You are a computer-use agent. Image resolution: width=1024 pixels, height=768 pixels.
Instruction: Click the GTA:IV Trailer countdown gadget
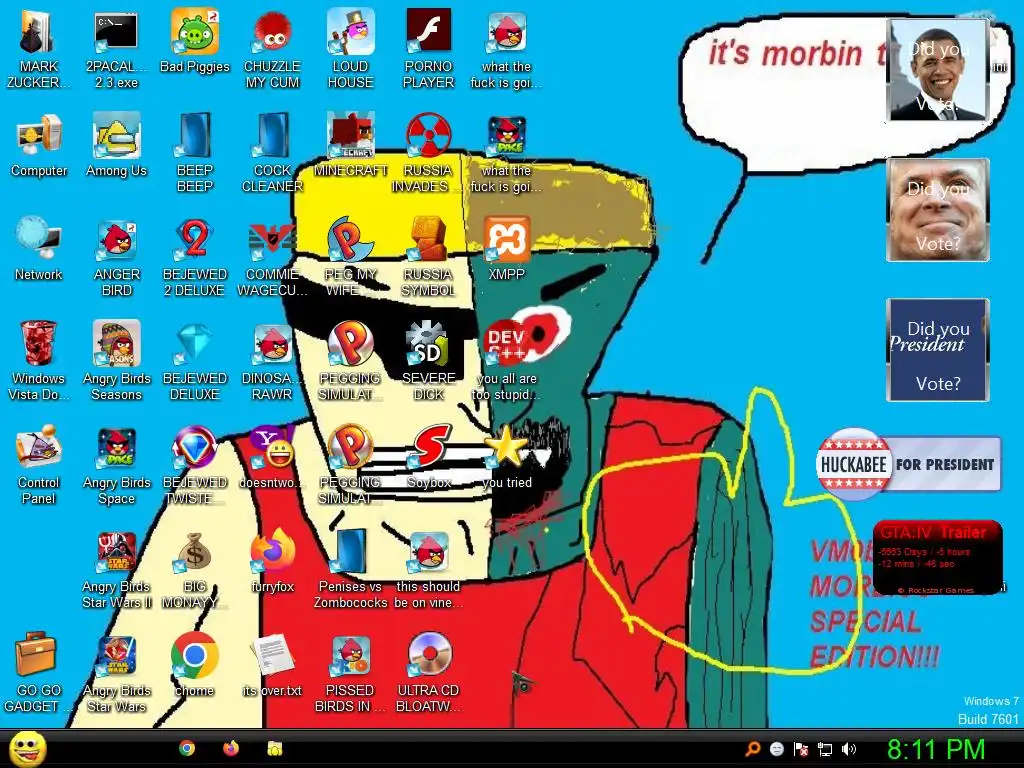click(937, 558)
